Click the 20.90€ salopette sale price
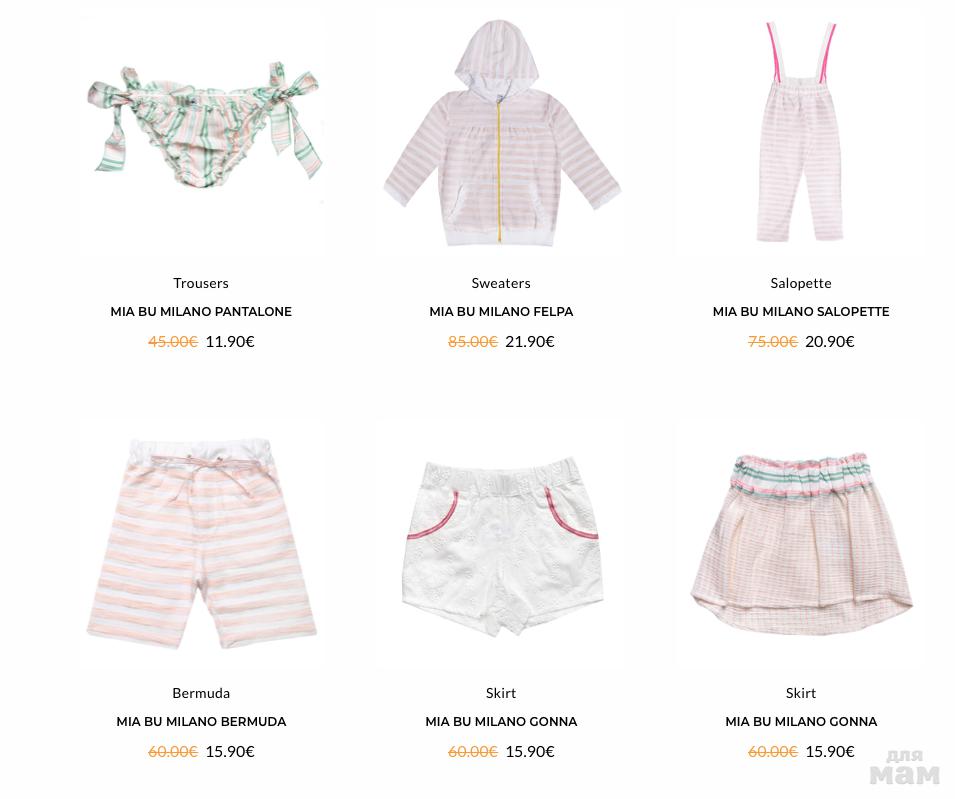 830,342
